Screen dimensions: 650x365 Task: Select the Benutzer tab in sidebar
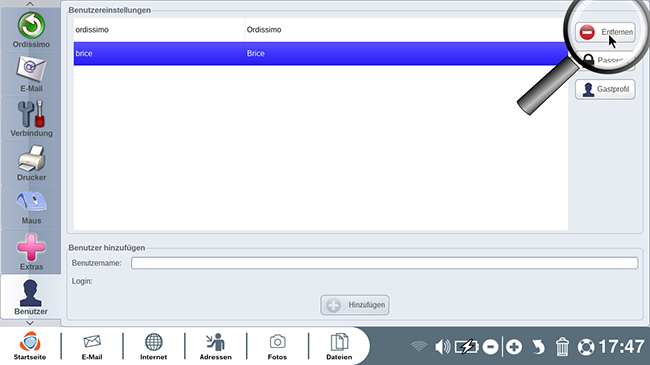click(31, 297)
